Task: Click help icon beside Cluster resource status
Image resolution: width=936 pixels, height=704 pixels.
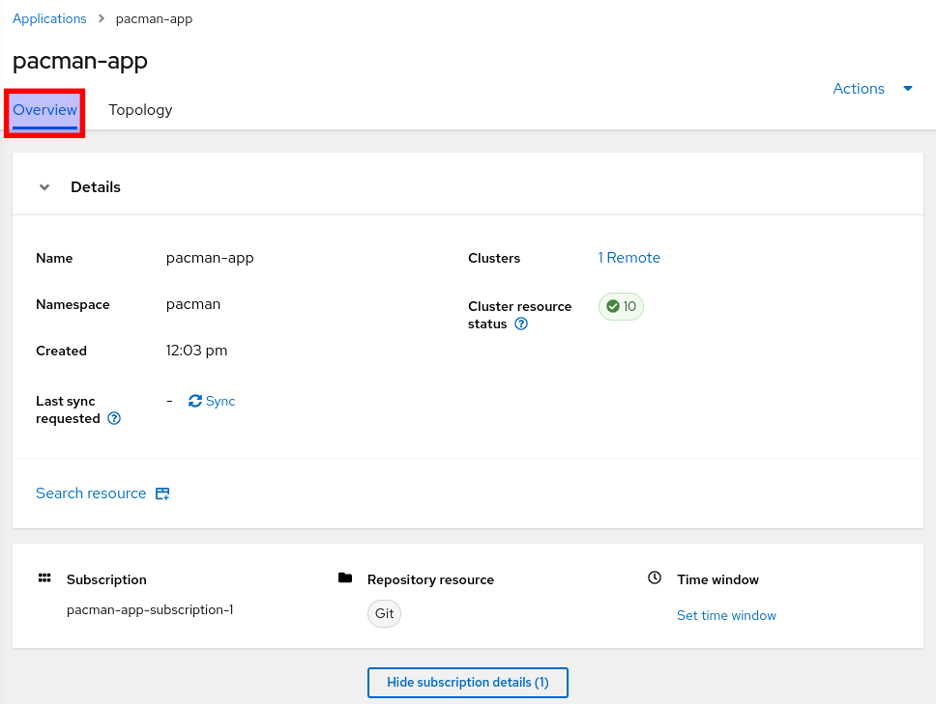Action: click(x=521, y=324)
